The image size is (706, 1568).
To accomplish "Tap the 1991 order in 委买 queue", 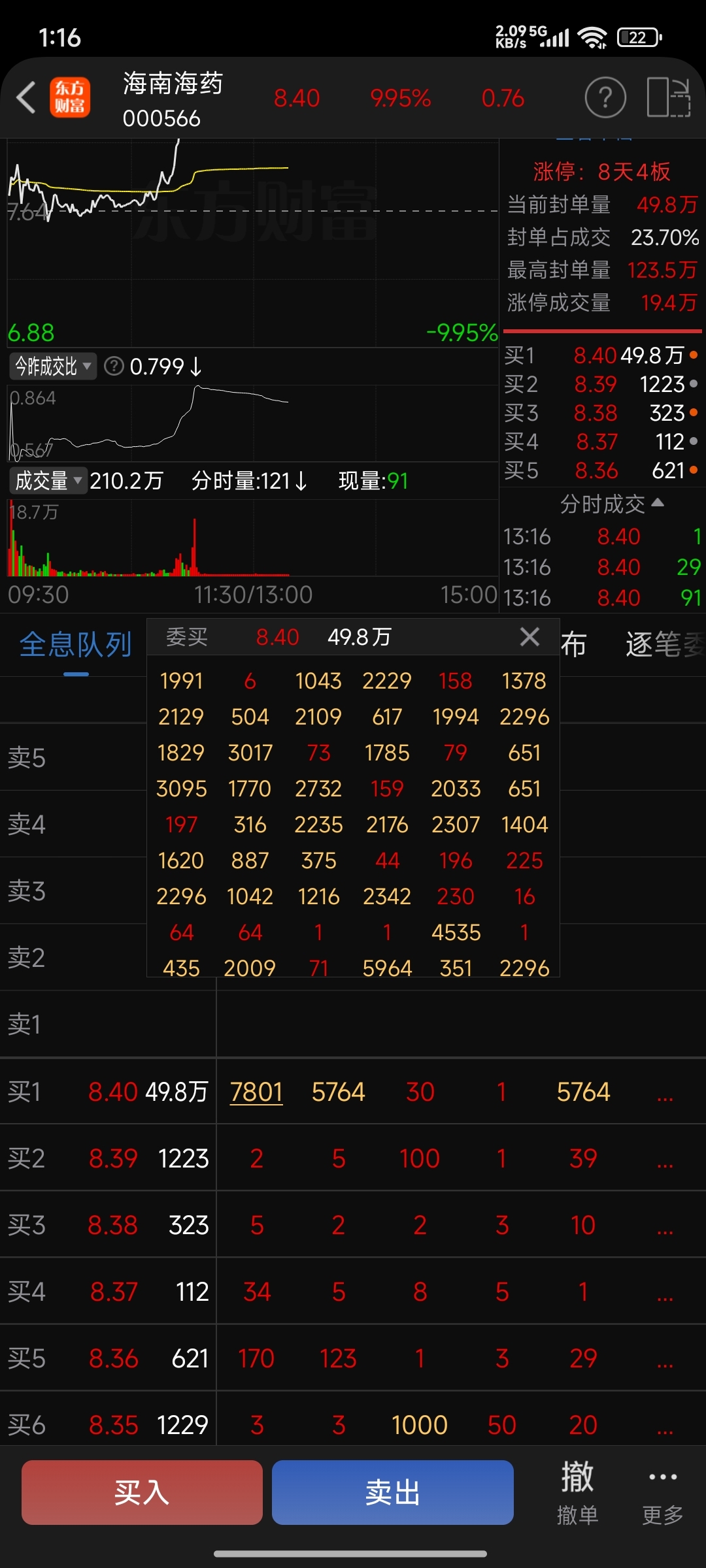I will click(x=181, y=681).
